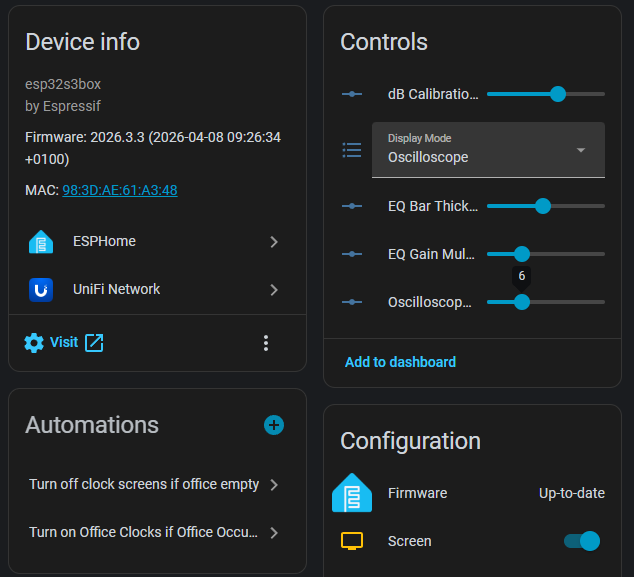Click the EQ Bar Thickness slider handle
This screenshot has width=634, height=577.
pyautogui.click(x=543, y=206)
